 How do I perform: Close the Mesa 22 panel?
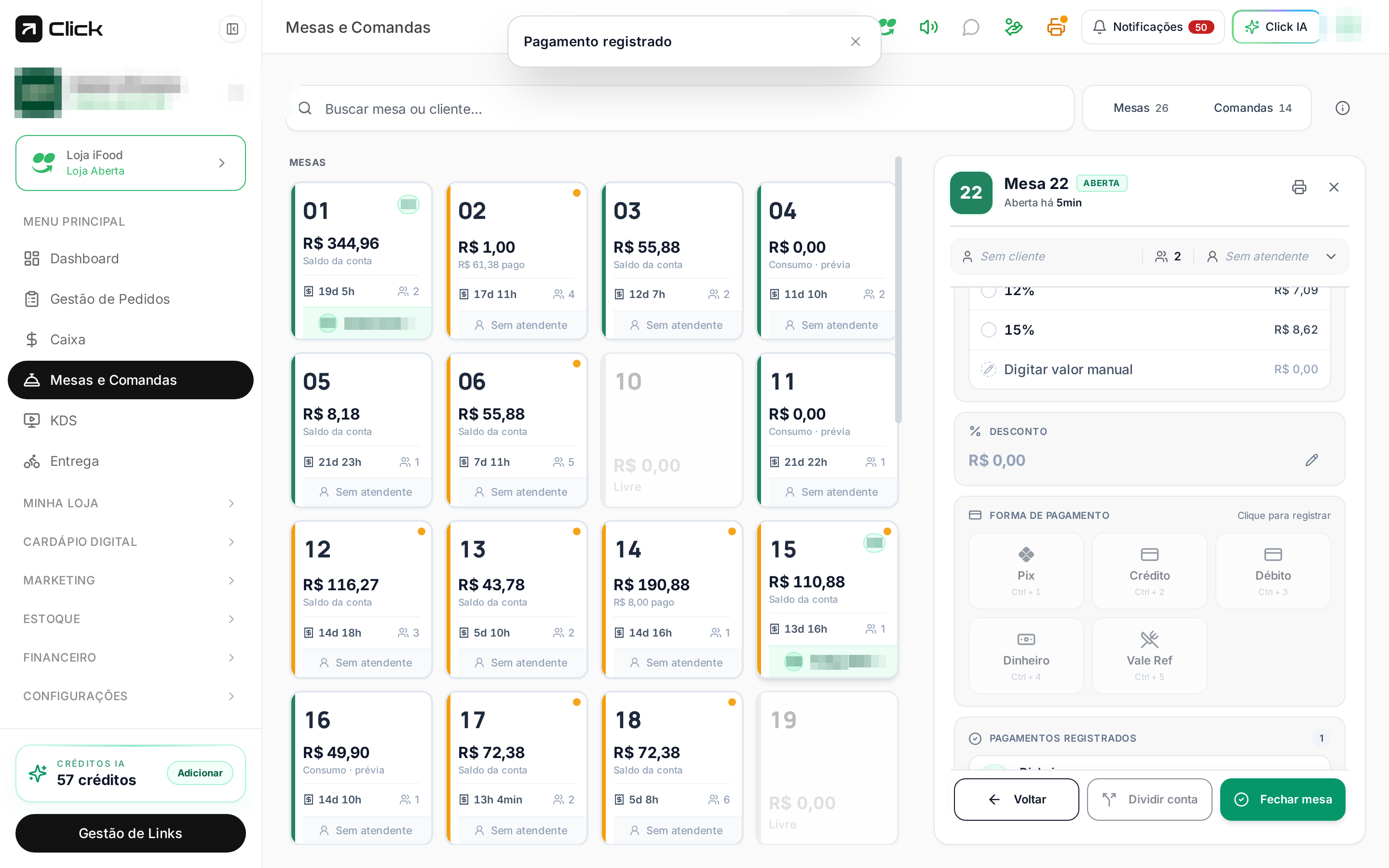1334,187
